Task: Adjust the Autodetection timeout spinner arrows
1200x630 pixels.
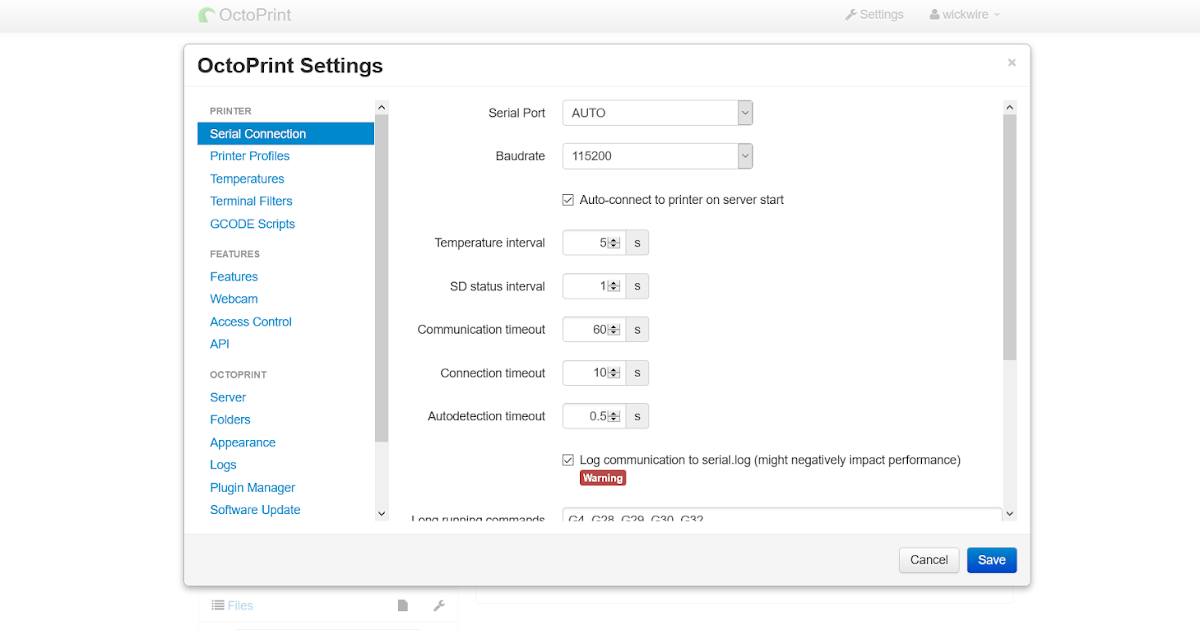Action: [615, 416]
